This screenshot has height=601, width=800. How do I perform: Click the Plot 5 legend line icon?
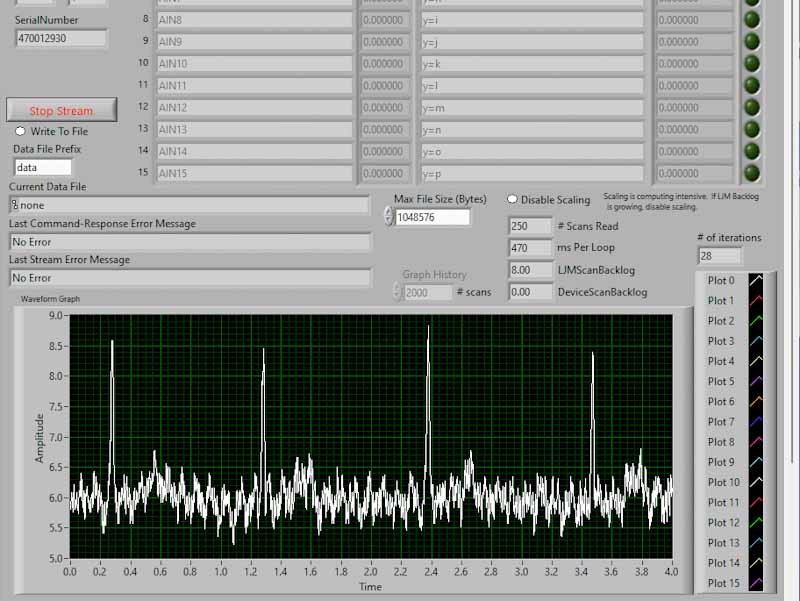pyautogui.click(x=756, y=382)
